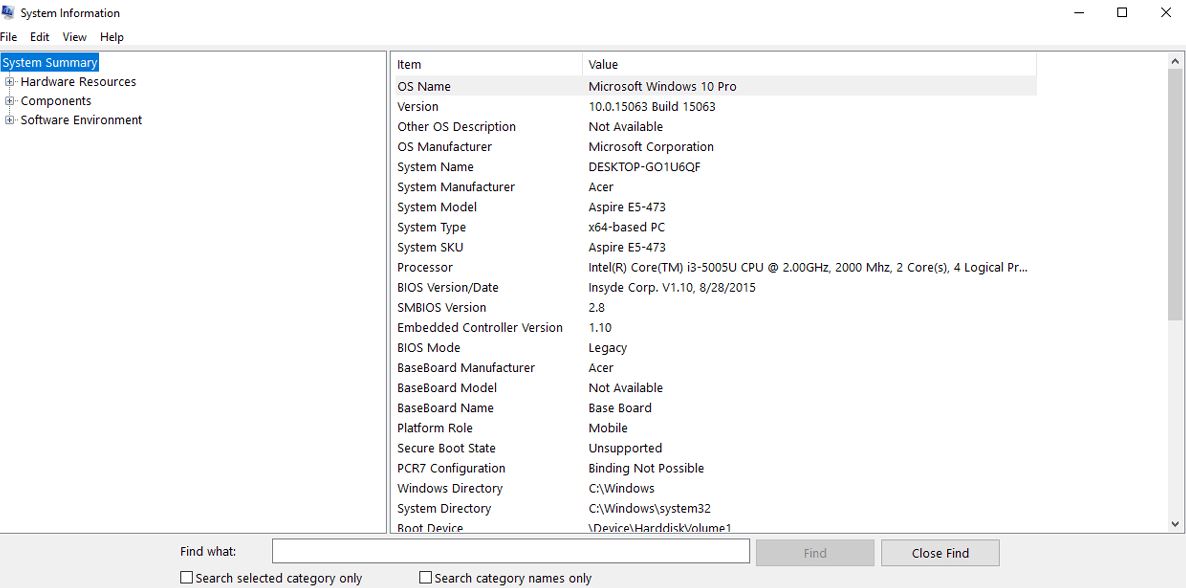The image size is (1186, 588).
Task: Select the Hardware Resources tree item
Action: [78, 82]
